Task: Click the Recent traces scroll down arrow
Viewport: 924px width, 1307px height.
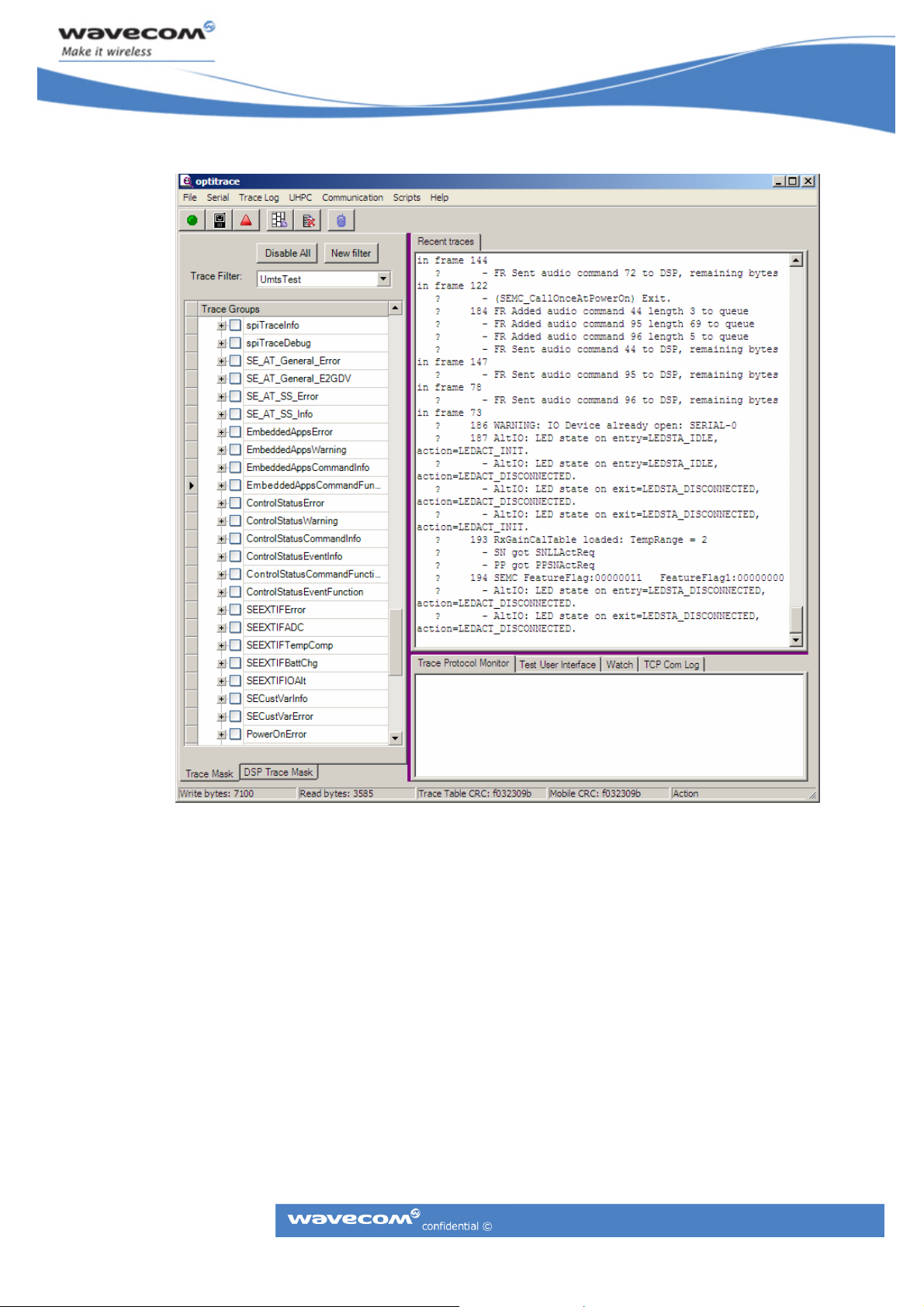Action: pyautogui.click(x=796, y=640)
